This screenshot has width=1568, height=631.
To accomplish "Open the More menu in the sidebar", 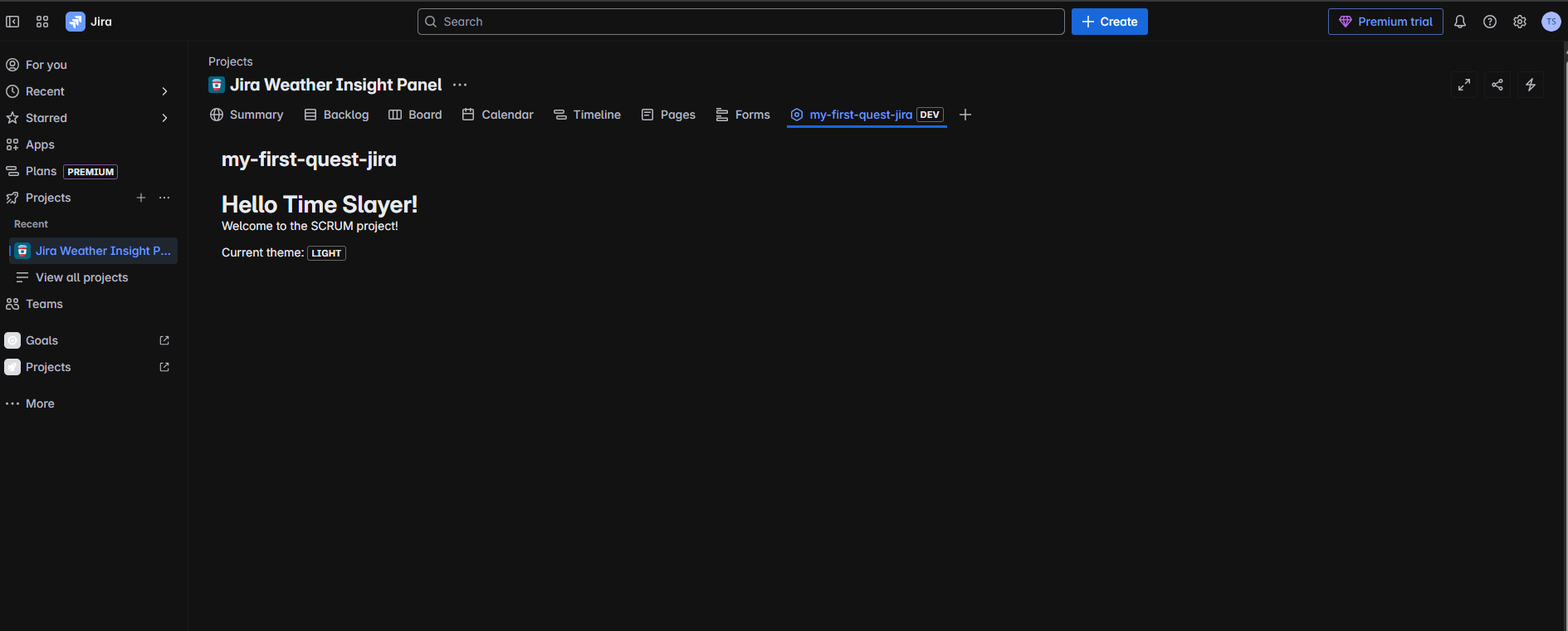I will pyautogui.click(x=89, y=404).
